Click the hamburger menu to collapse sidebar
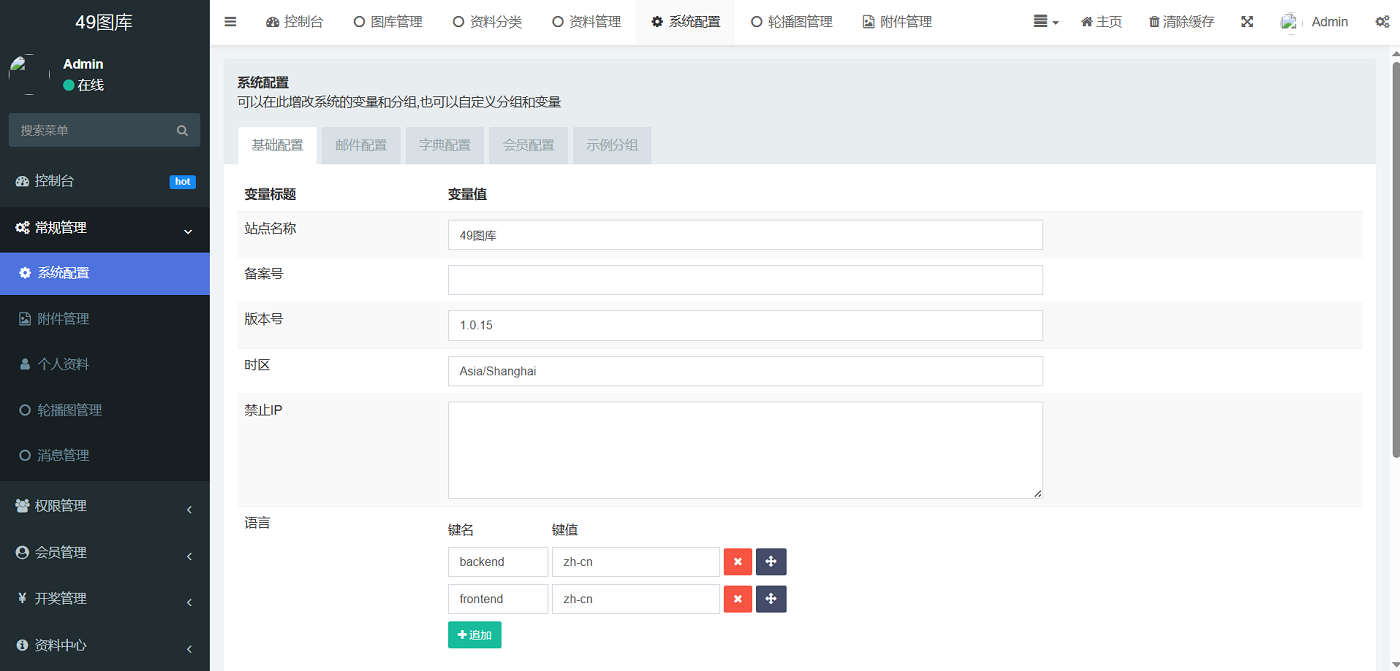This screenshot has width=1400, height=671. pos(229,21)
